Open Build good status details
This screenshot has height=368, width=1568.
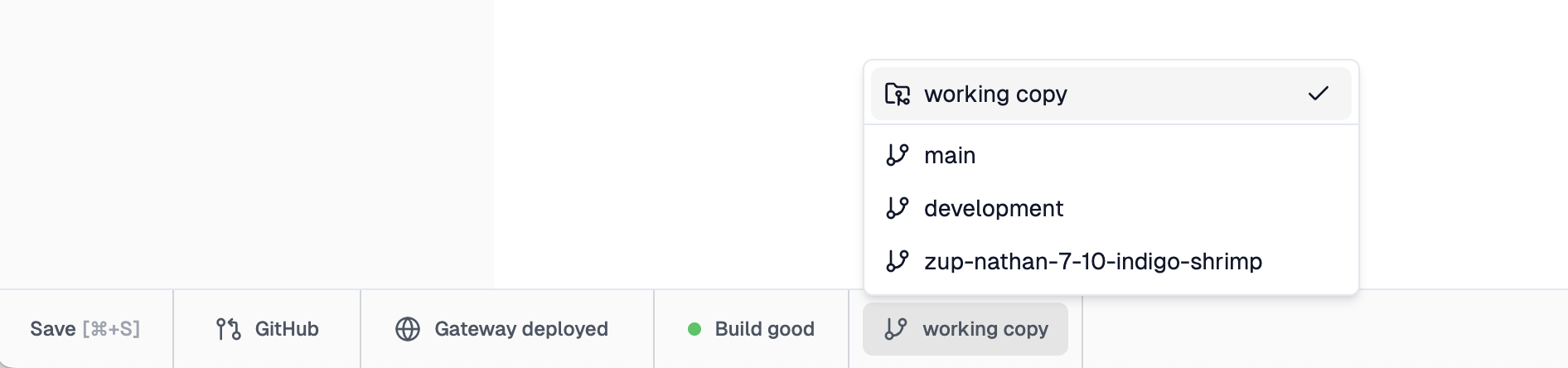click(x=751, y=329)
